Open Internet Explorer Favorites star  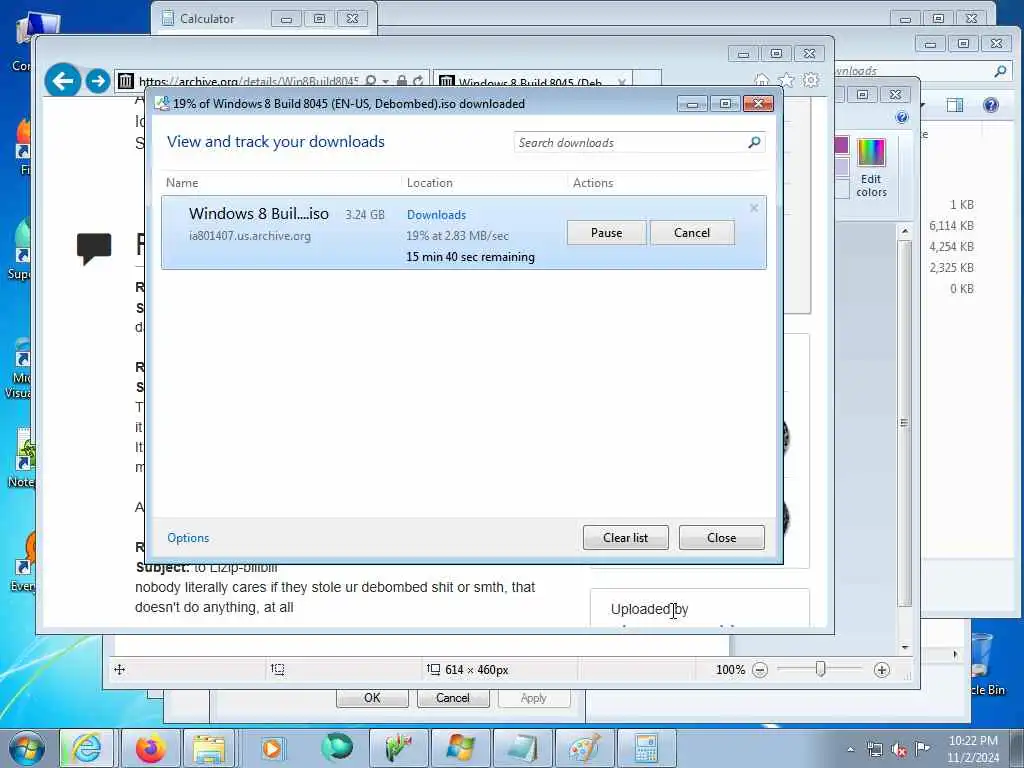coord(786,80)
